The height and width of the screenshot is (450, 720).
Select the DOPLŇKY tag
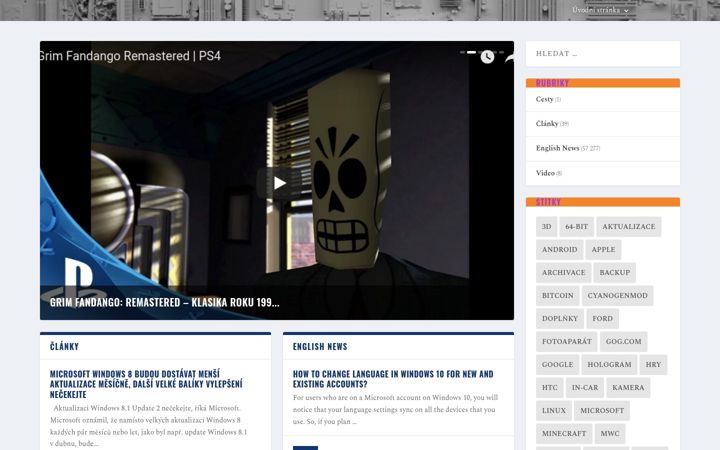tap(560, 318)
